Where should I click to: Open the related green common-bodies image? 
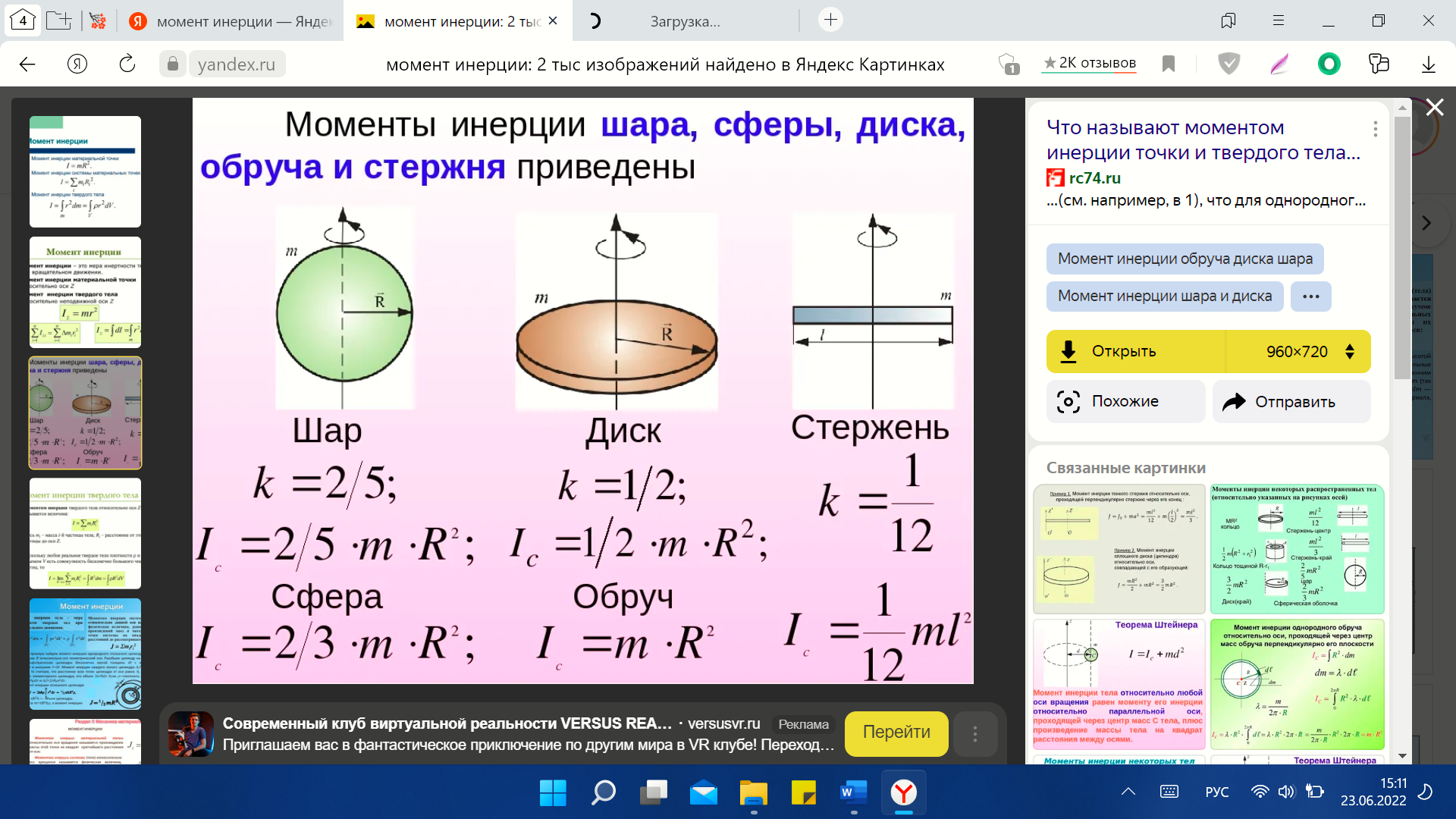(1298, 549)
